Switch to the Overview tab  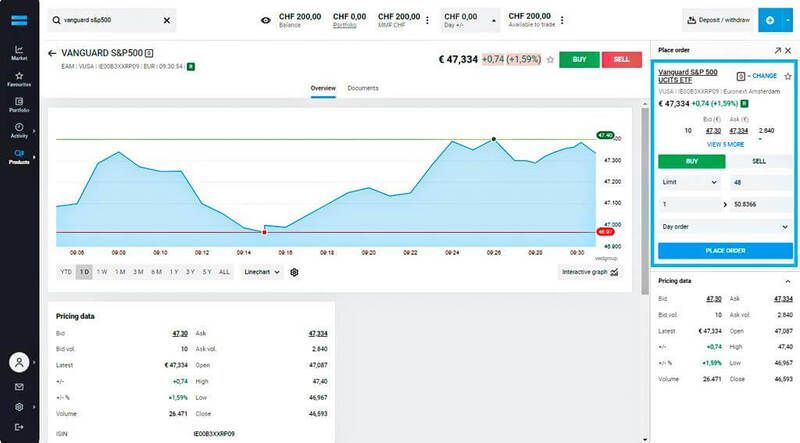[323, 88]
